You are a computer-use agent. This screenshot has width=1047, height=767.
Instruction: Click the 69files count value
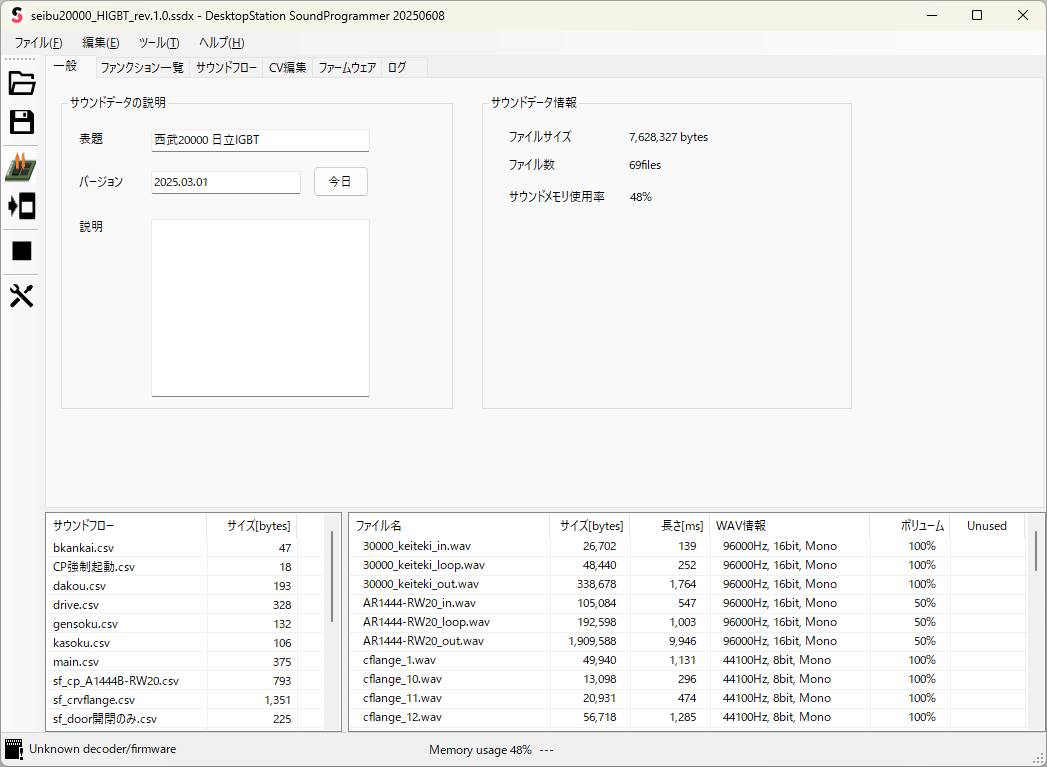[645, 165]
